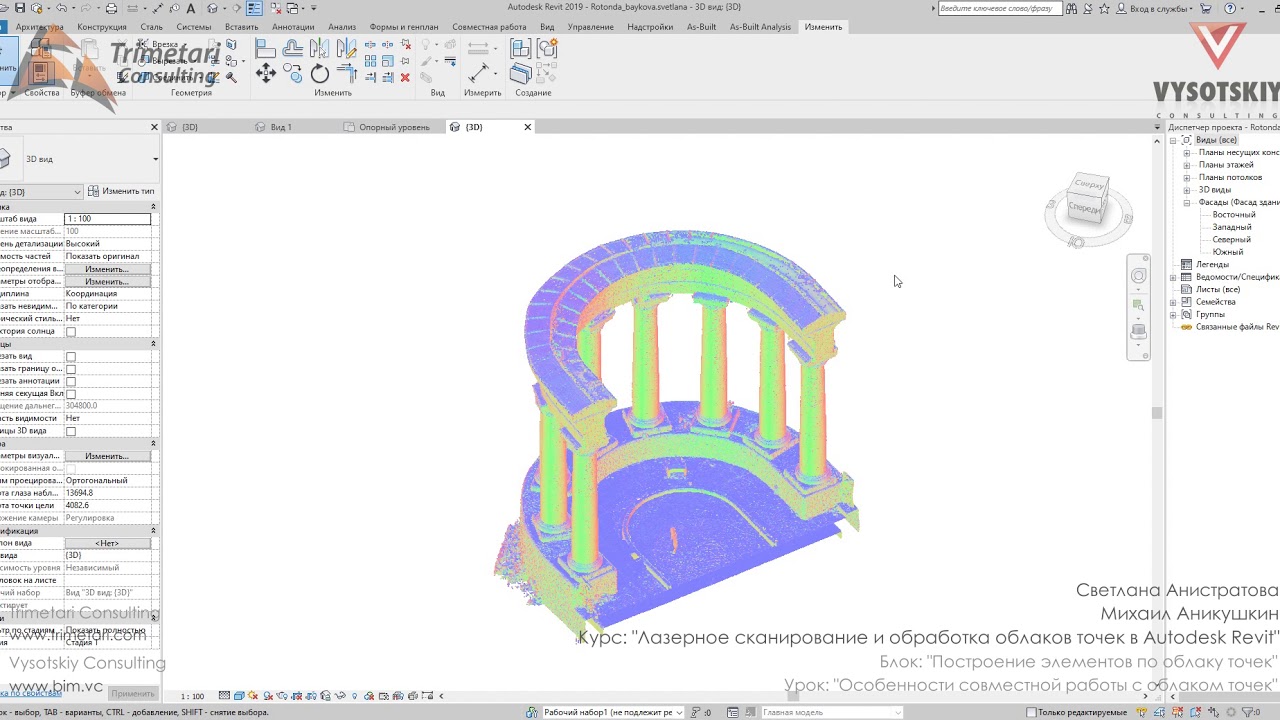Image resolution: width=1280 pixels, height=720 pixels.
Task: Click the Worksets icon in status bar
Action: [532, 713]
